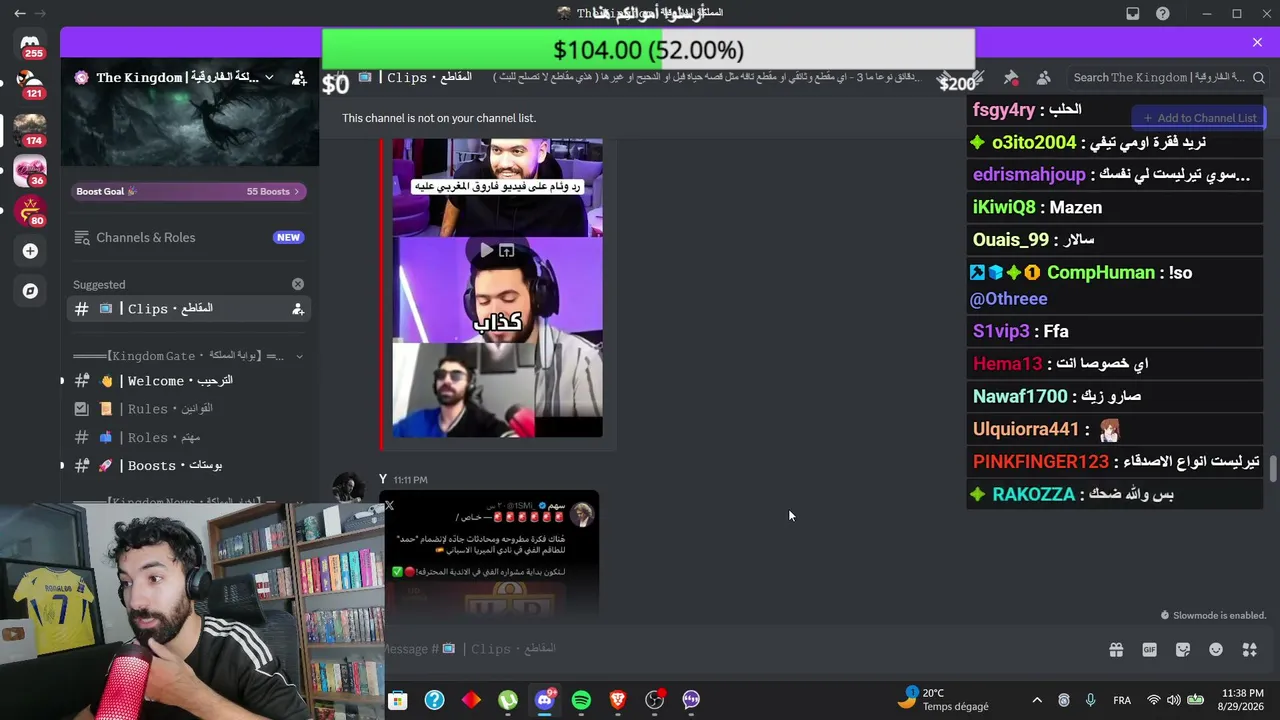Open The Kingdom server dropdown menu

[269, 77]
